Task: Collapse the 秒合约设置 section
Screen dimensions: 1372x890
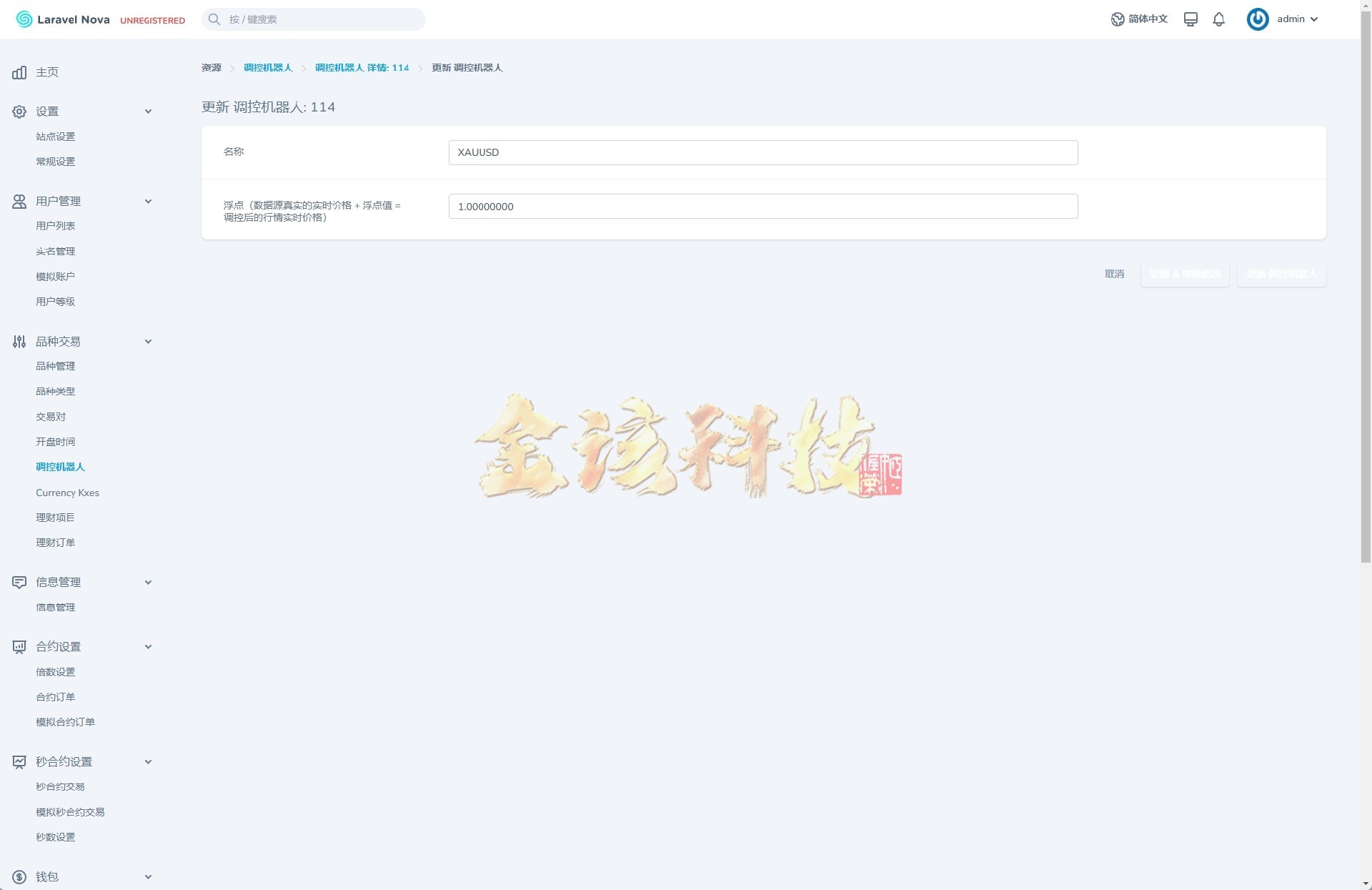Action: coord(148,761)
